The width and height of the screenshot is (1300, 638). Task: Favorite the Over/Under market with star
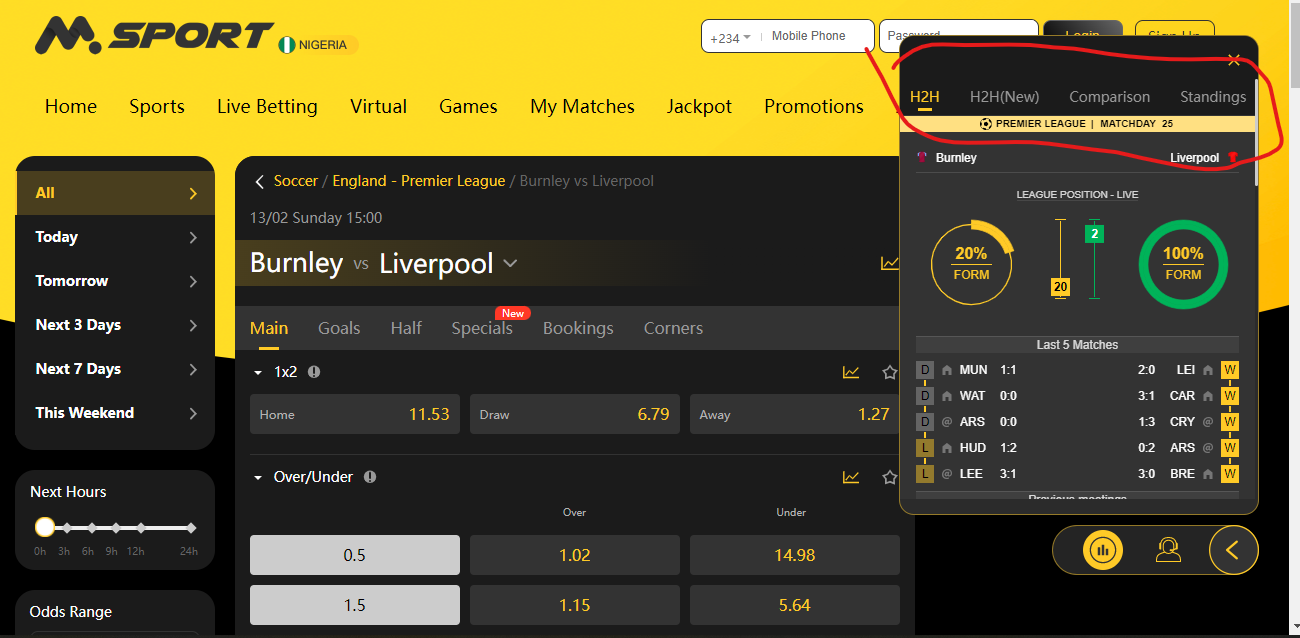tap(889, 477)
